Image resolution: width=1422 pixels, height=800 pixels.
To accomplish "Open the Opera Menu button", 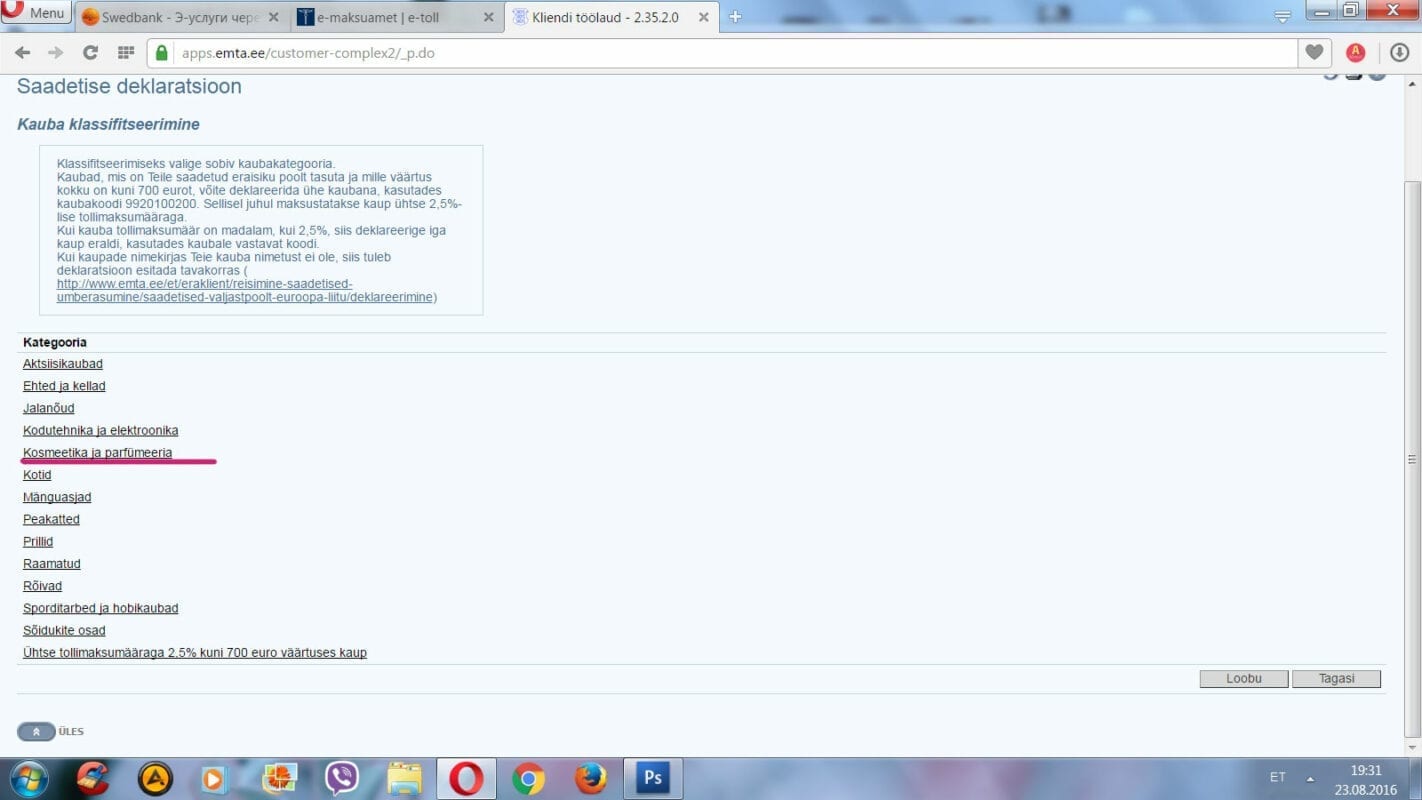I will pos(36,13).
